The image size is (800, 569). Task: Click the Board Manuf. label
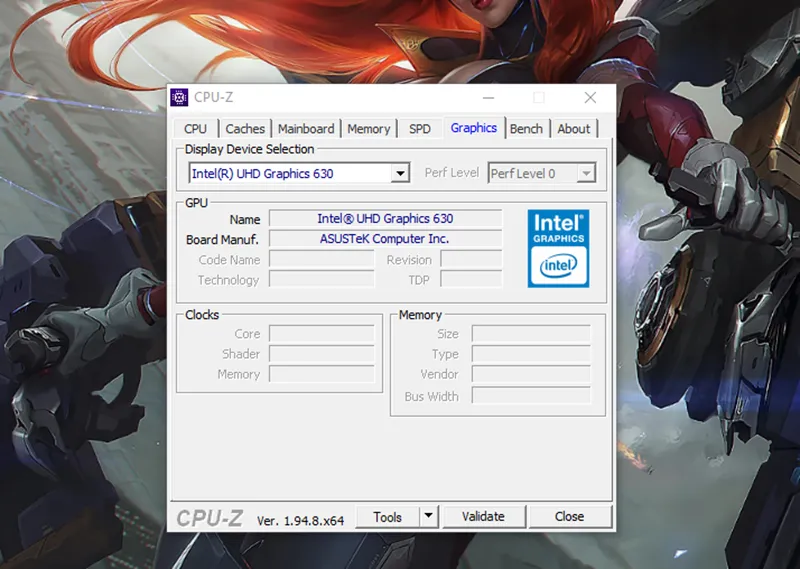click(222, 239)
